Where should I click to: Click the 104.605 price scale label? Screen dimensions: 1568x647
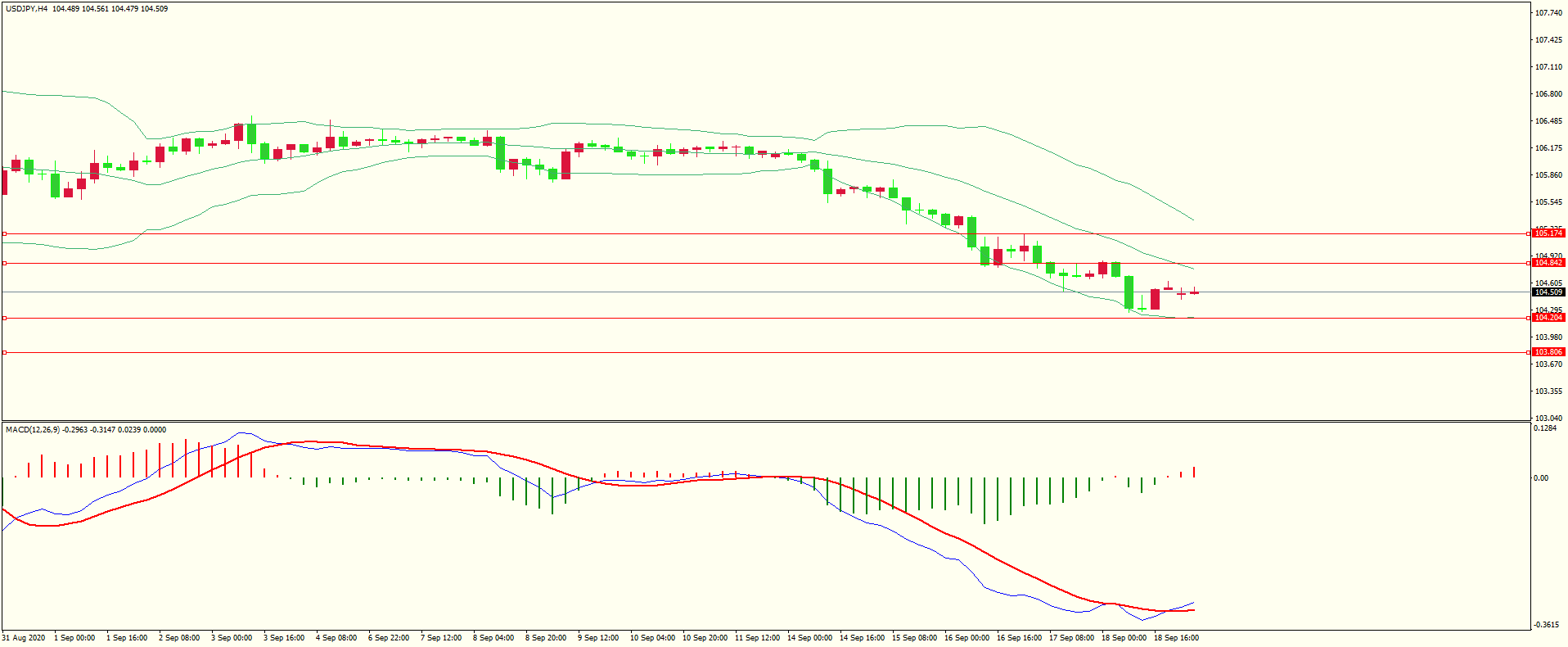[1548, 283]
